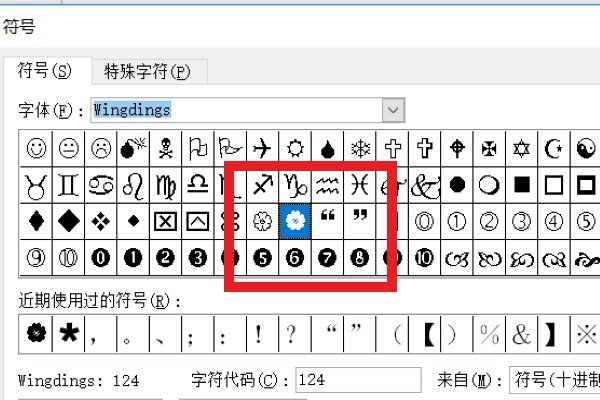
Task: Select the smiley face symbol
Action: coord(36,148)
